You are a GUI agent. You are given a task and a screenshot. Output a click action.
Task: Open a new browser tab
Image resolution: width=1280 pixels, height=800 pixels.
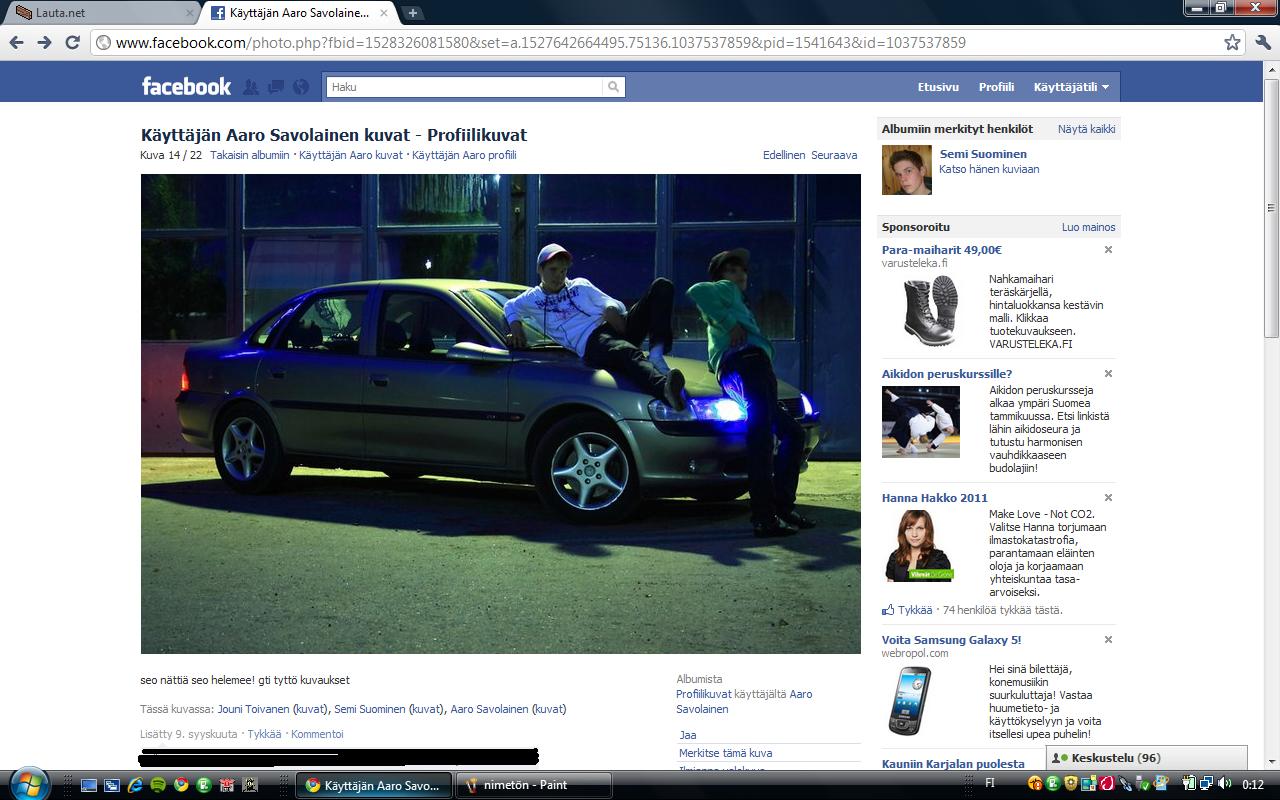point(412,13)
